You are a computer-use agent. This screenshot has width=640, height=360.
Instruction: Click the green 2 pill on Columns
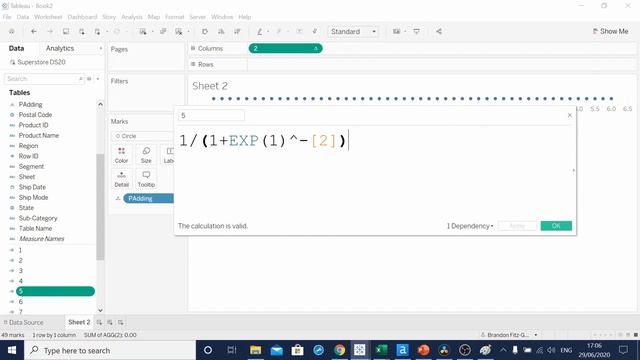(x=285, y=49)
